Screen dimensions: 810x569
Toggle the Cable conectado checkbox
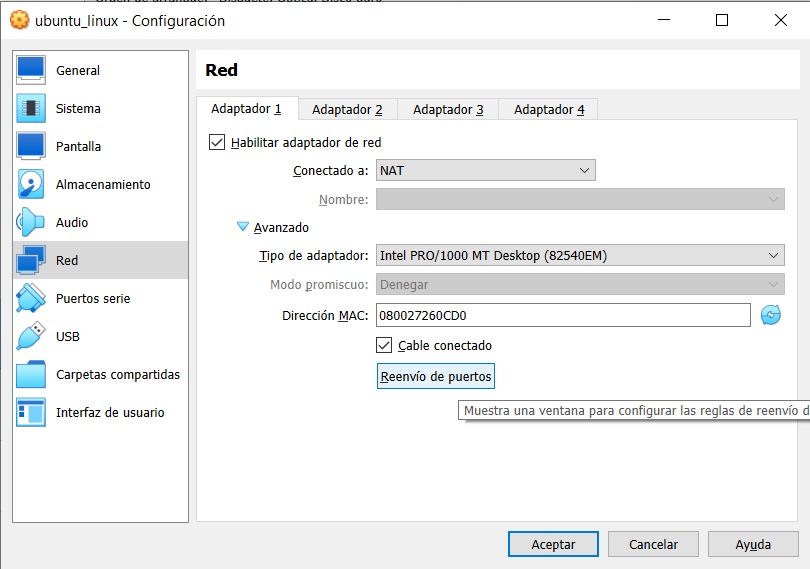pos(384,345)
